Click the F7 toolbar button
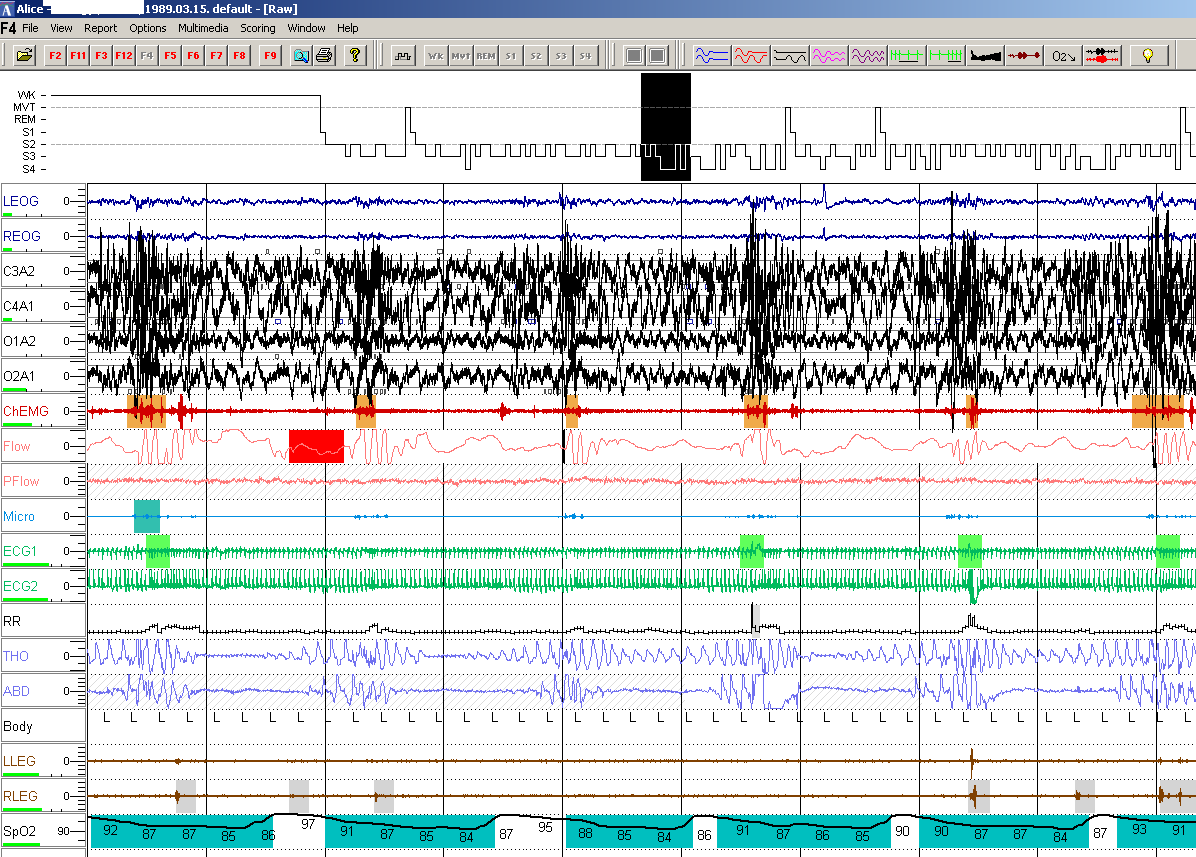Viewport: 1196px width, 857px height. pos(216,56)
